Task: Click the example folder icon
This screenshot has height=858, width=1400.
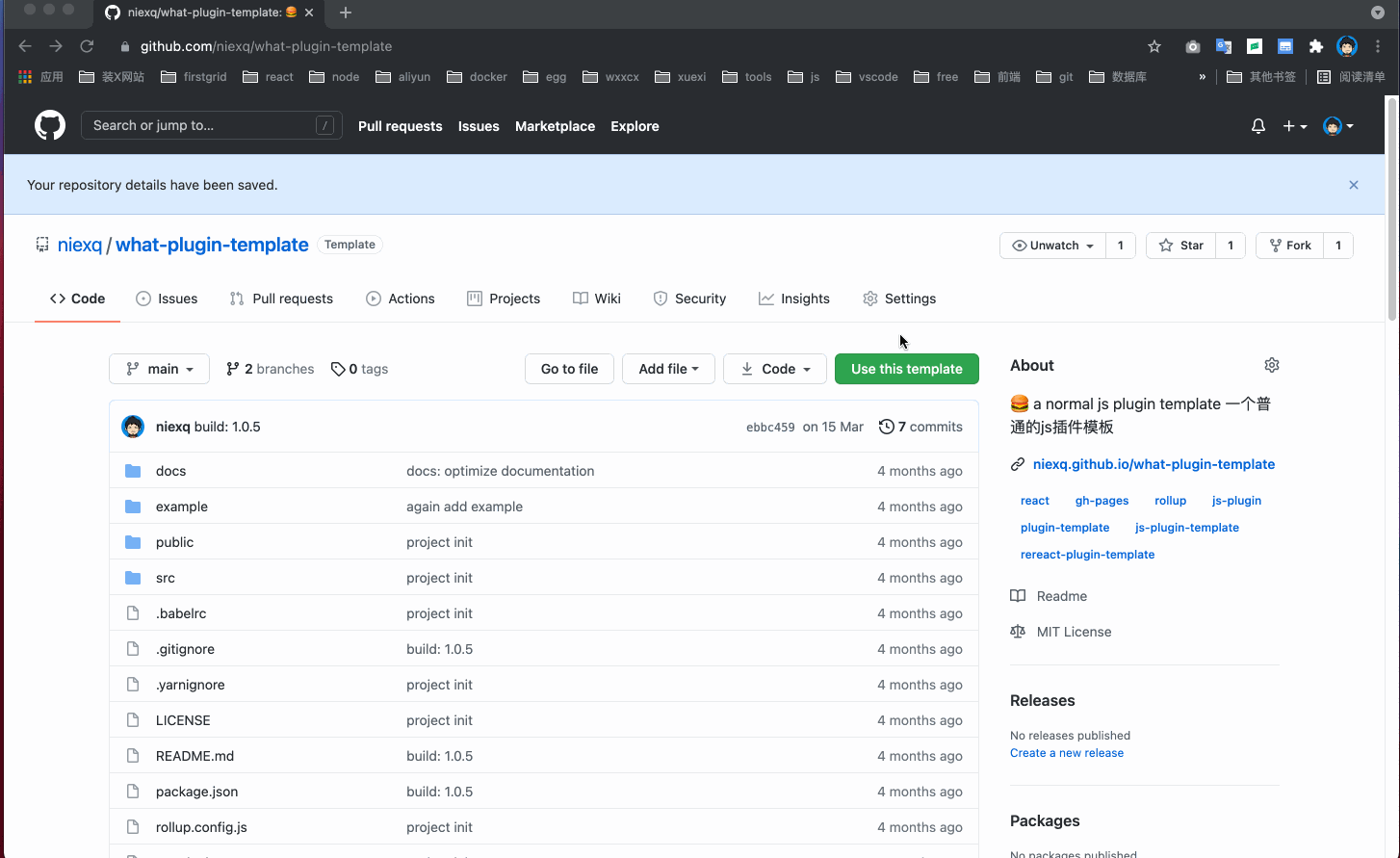Action: click(x=133, y=507)
